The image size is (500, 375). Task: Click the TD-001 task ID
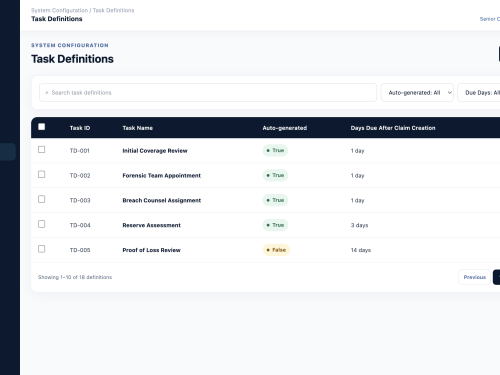[x=80, y=151]
